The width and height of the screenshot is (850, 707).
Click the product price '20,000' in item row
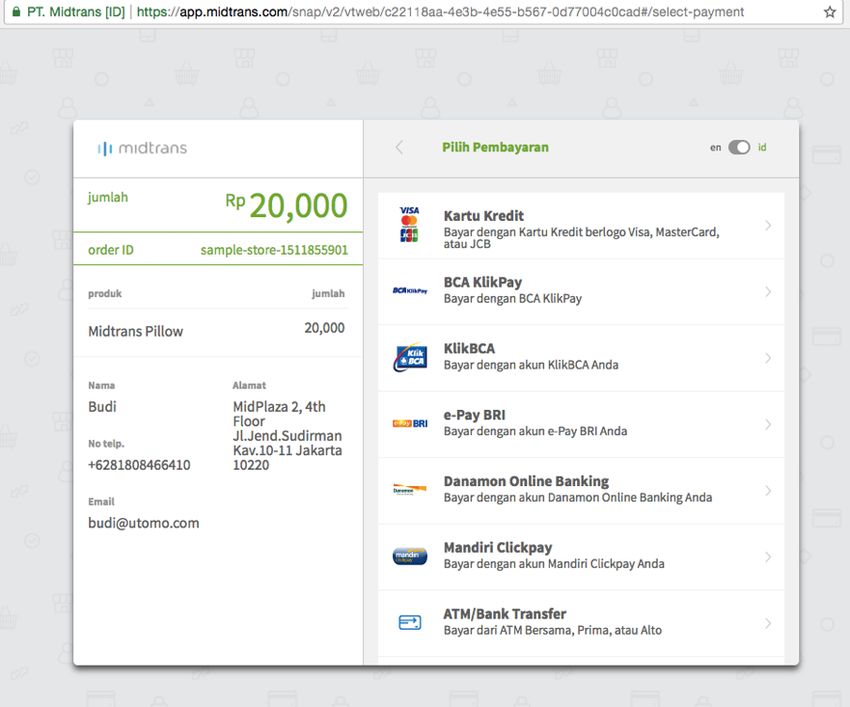point(324,327)
